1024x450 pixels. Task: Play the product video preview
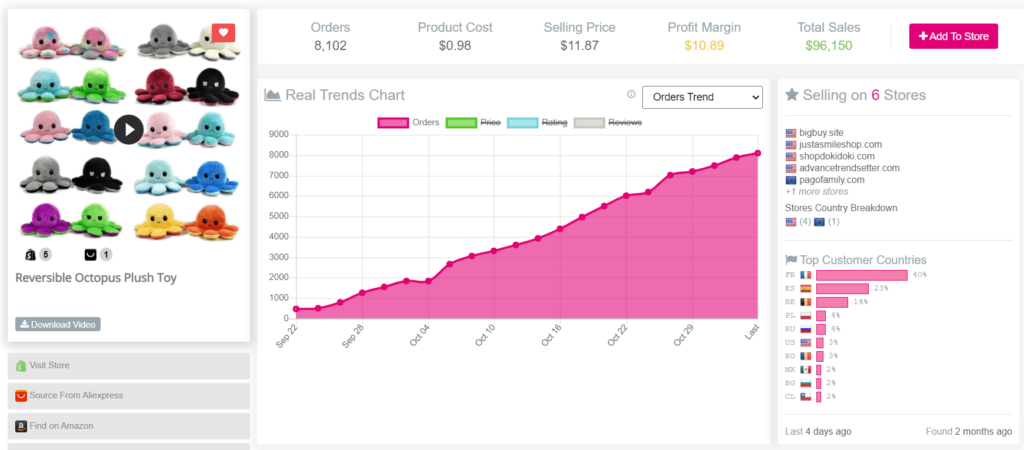coord(129,129)
